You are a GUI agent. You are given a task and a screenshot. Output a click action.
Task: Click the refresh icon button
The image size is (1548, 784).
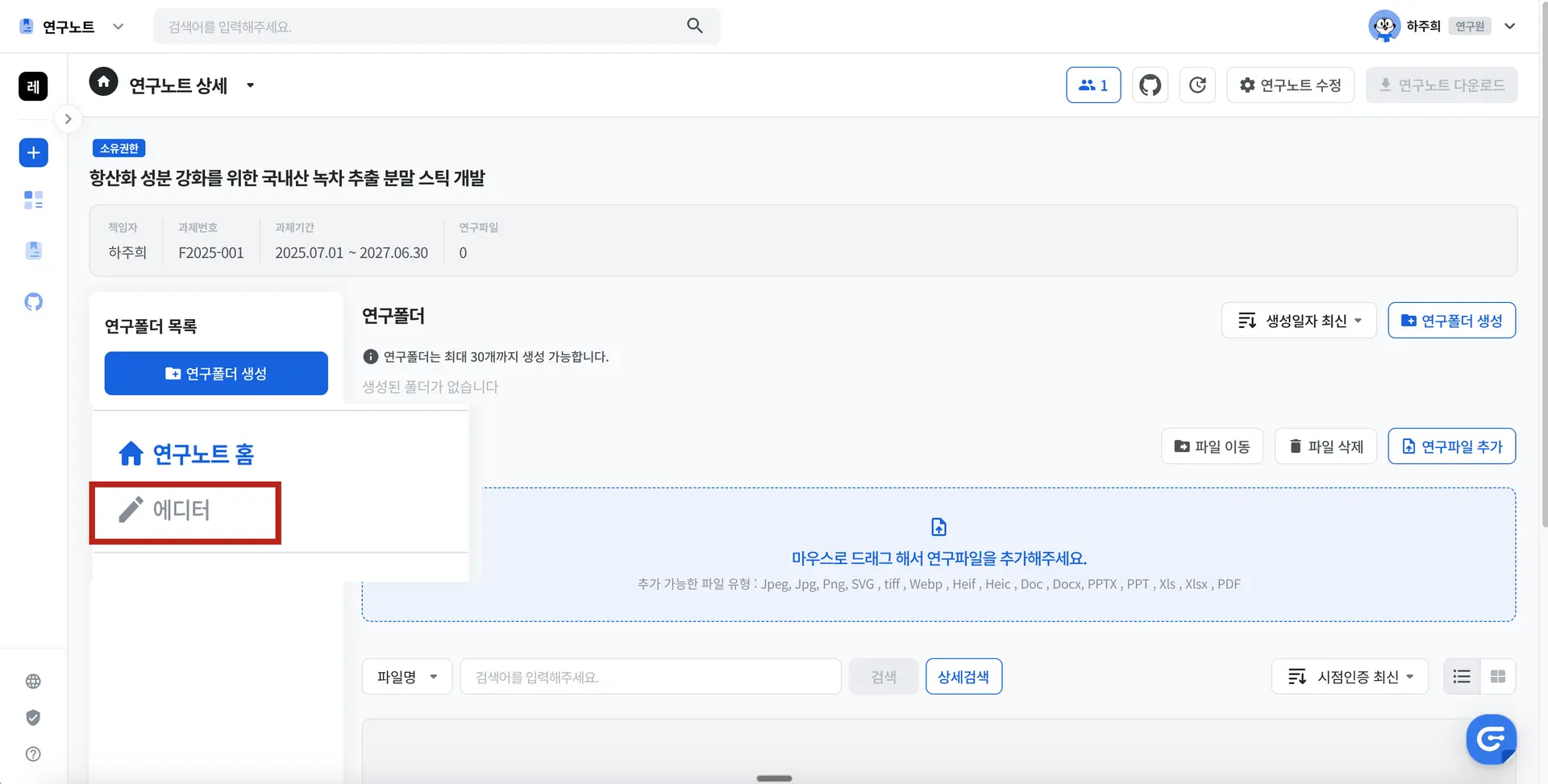1197,85
